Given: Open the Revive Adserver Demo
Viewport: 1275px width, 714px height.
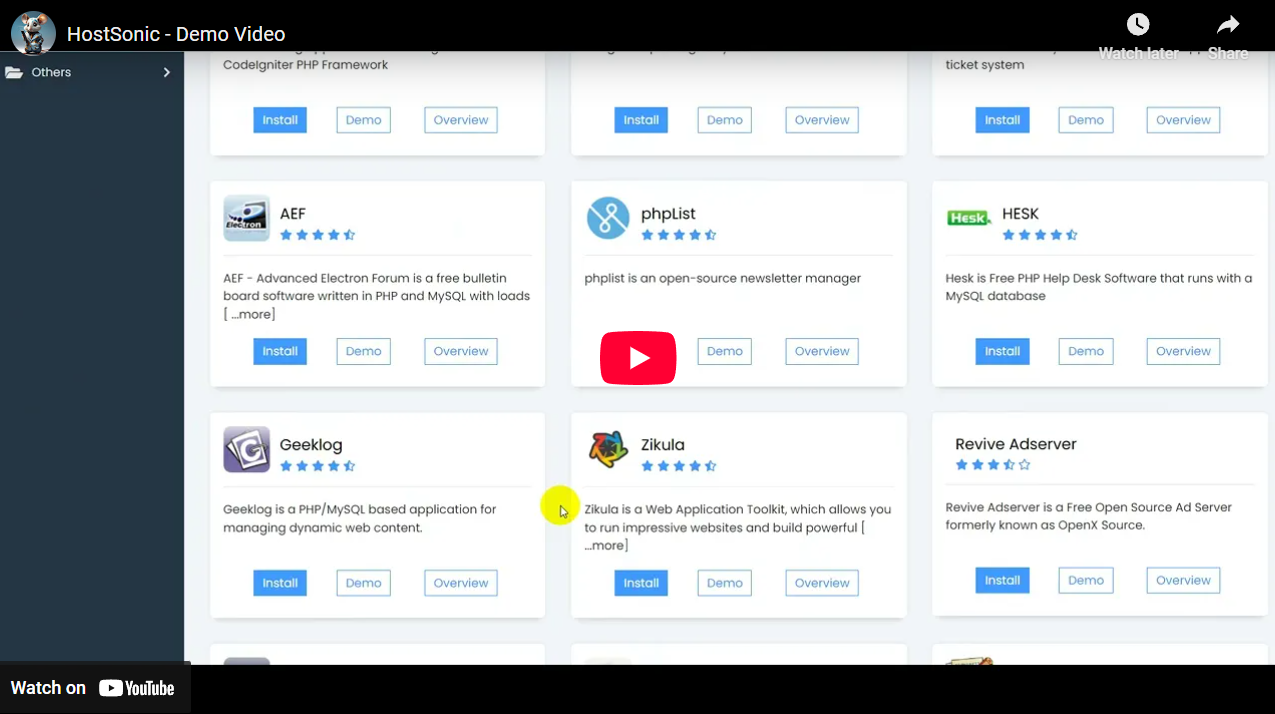Looking at the screenshot, I should coord(1086,580).
